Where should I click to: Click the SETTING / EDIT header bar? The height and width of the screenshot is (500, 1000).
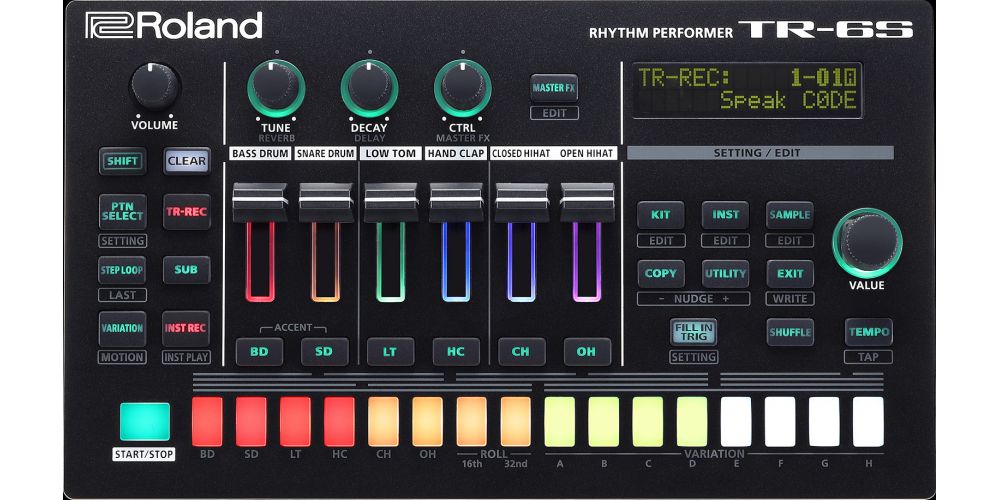(760, 153)
